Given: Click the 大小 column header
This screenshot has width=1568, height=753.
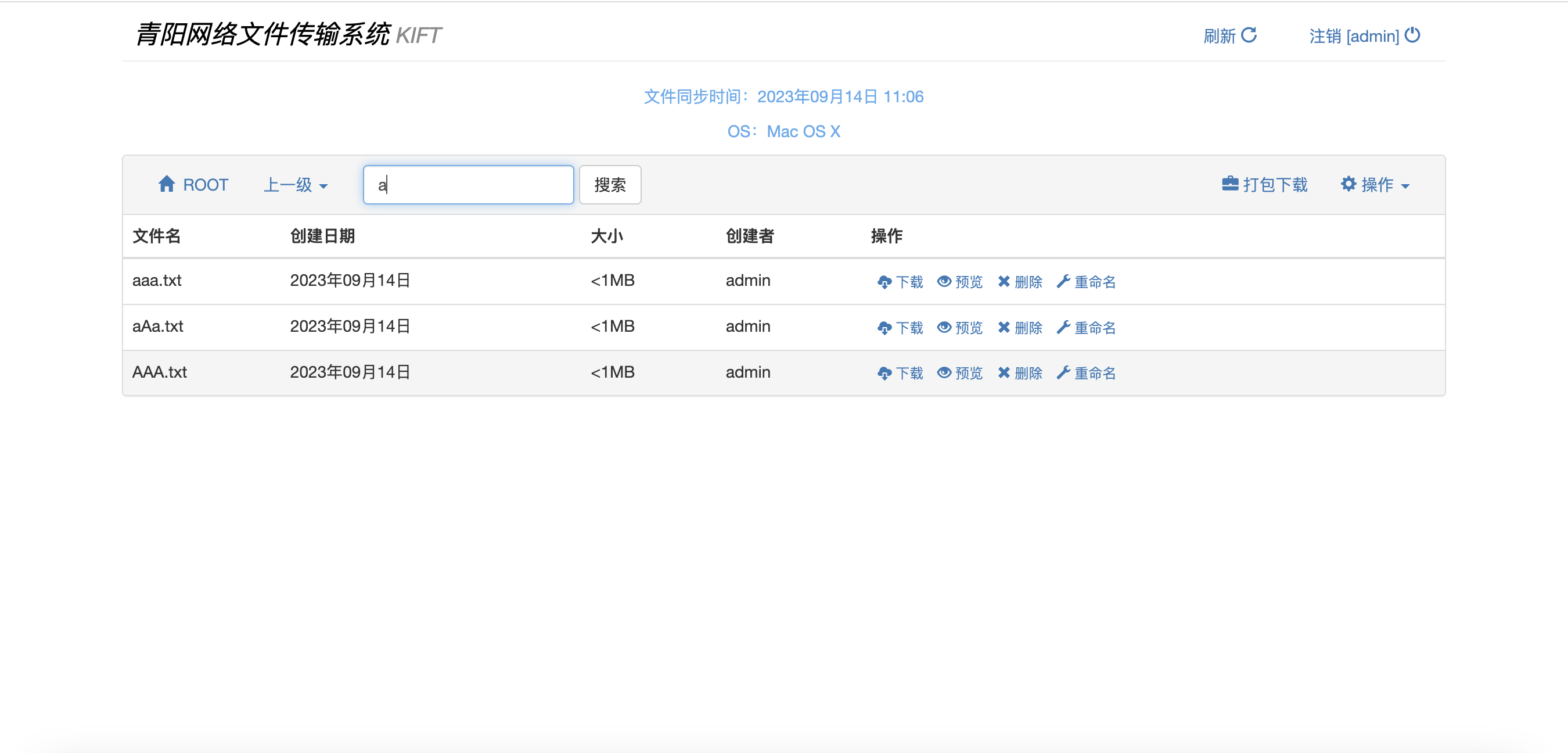Looking at the screenshot, I should [x=607, y=236].
